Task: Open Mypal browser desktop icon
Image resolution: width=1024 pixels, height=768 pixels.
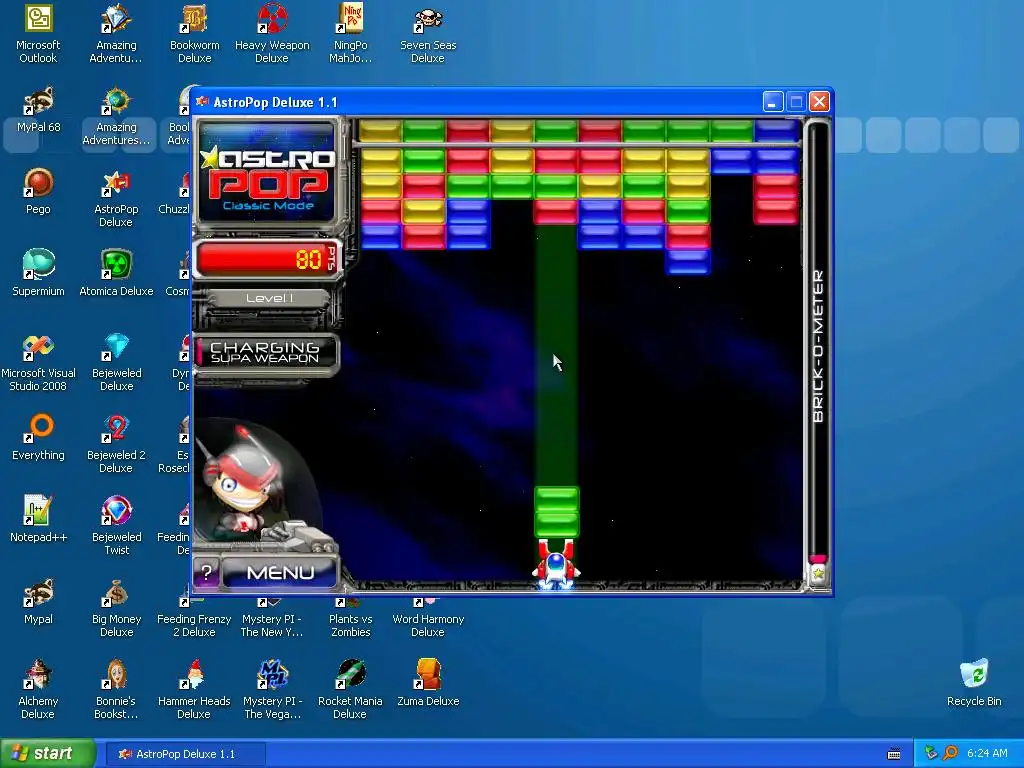Action: tap(39, 601)
